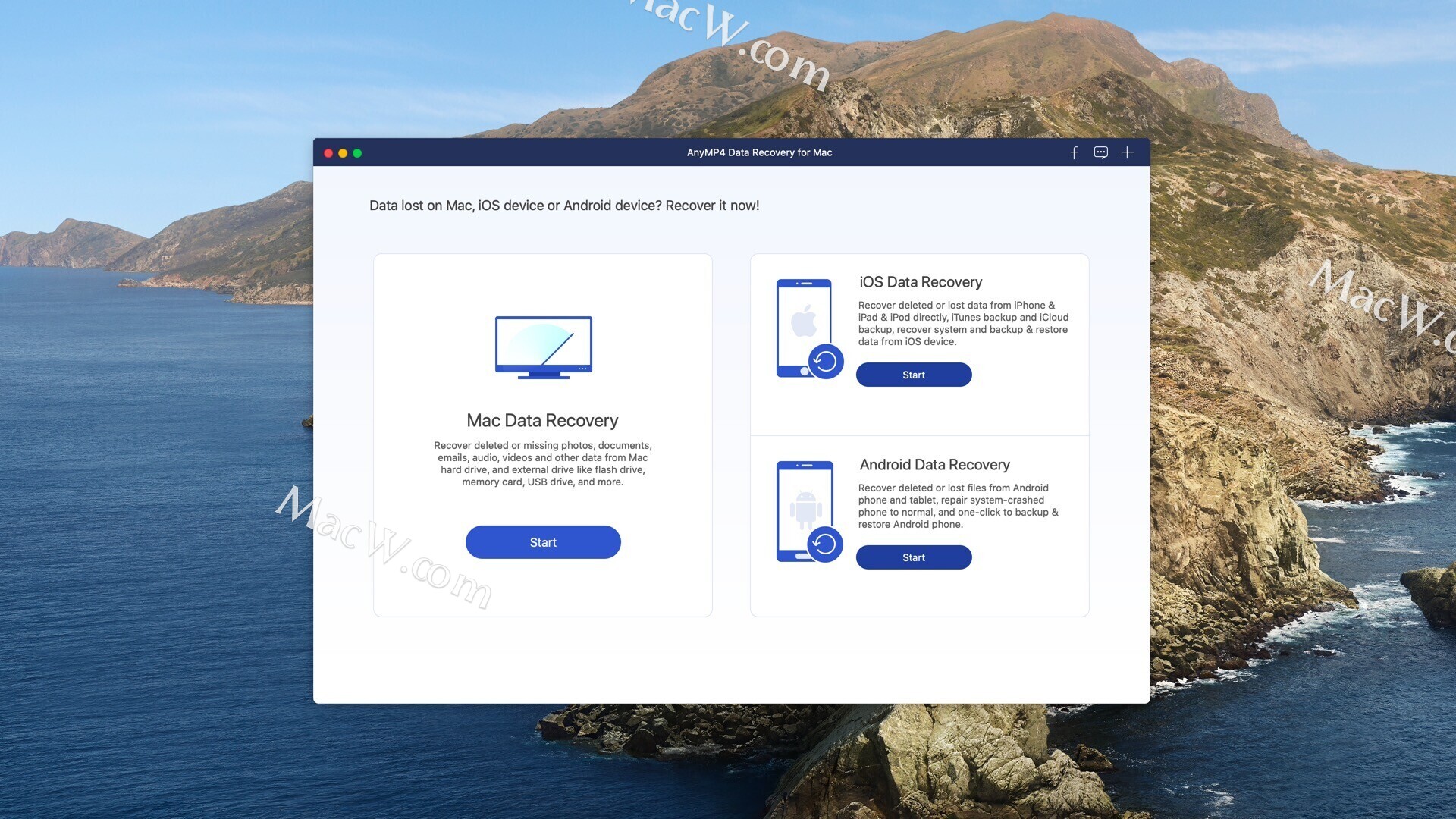Screen dimensions: 1456x819
Task: Start Mac Data Recovery
Action: (543, 542)
